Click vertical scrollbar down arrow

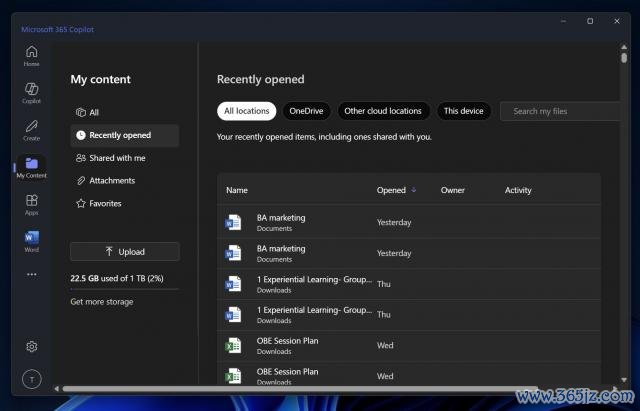tap(624, 380)
